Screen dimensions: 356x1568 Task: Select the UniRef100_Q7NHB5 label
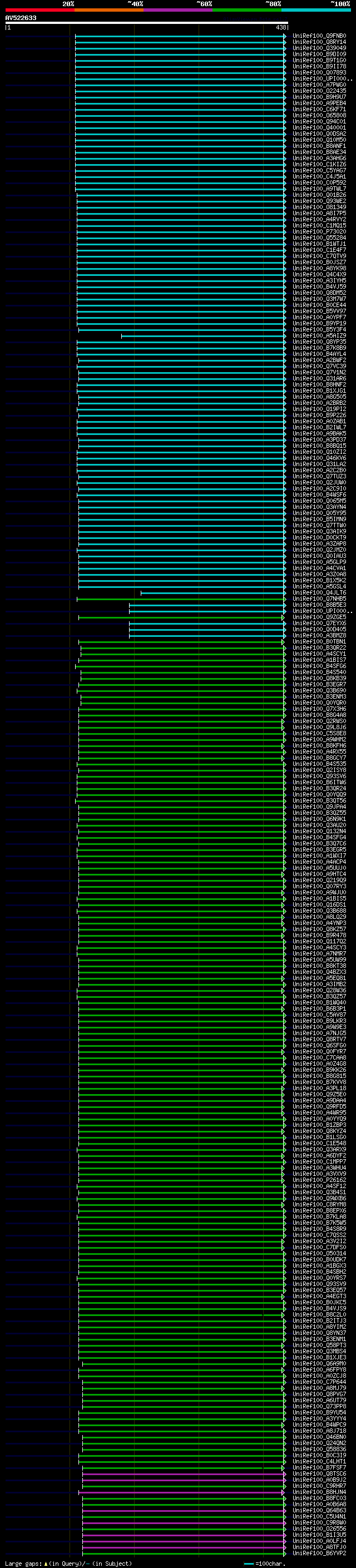tap(319, 599)
